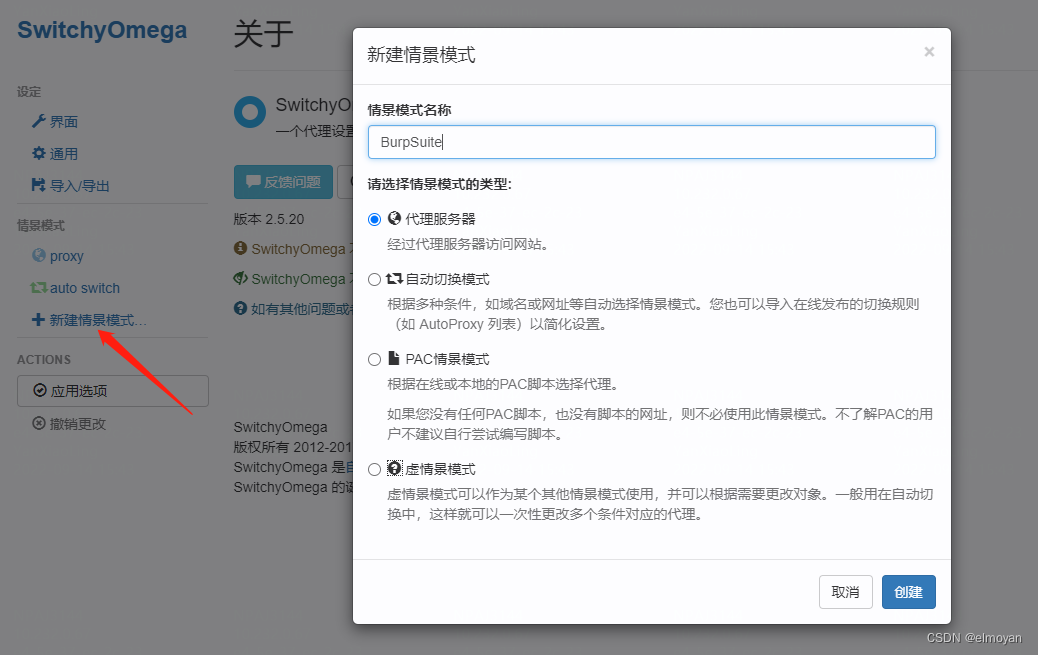Click the 创建 button
The image size is (1038, 655).
pyautogui.click(x=908, y=592)
